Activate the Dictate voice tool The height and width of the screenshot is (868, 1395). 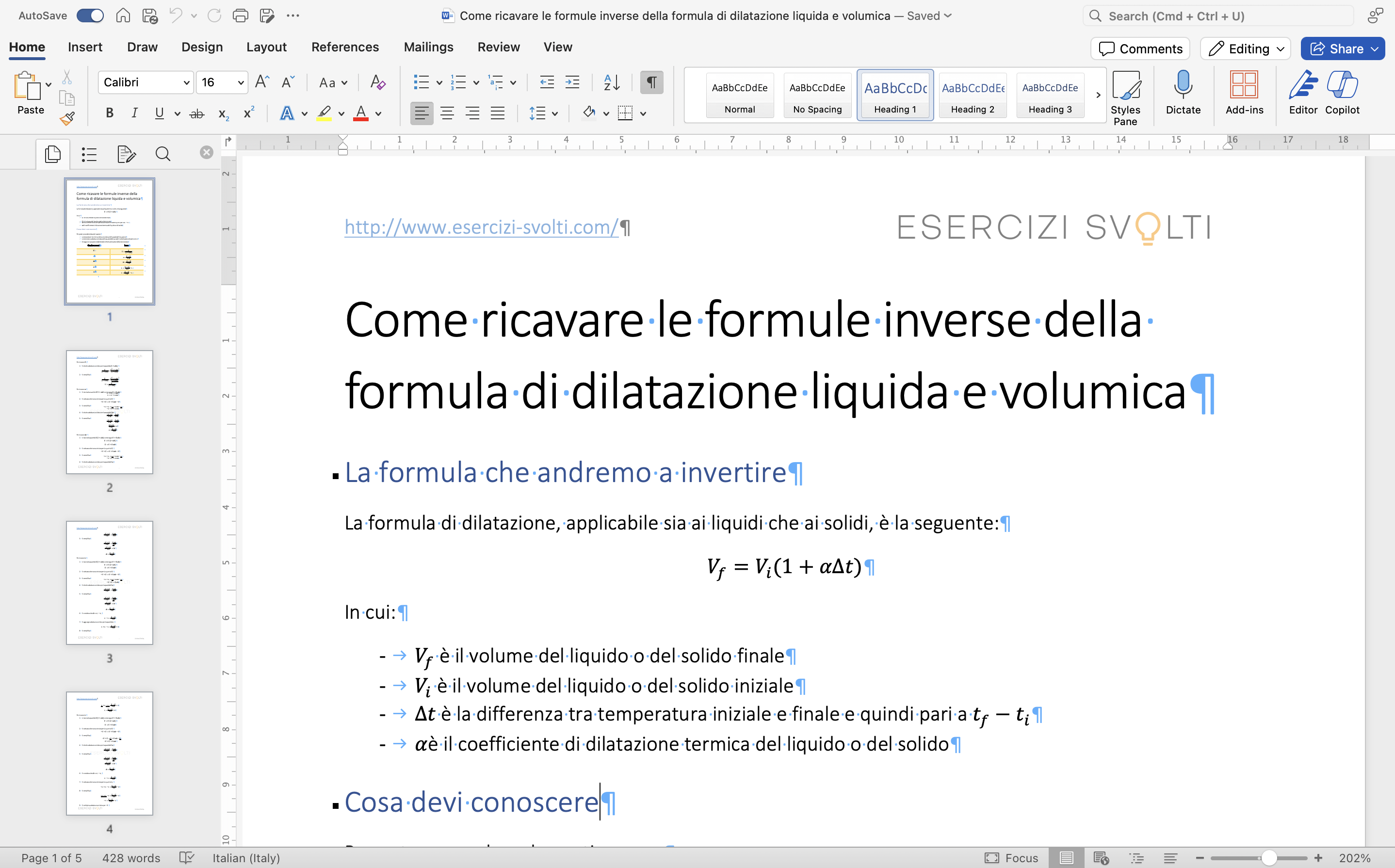[x=1183, y=95]
